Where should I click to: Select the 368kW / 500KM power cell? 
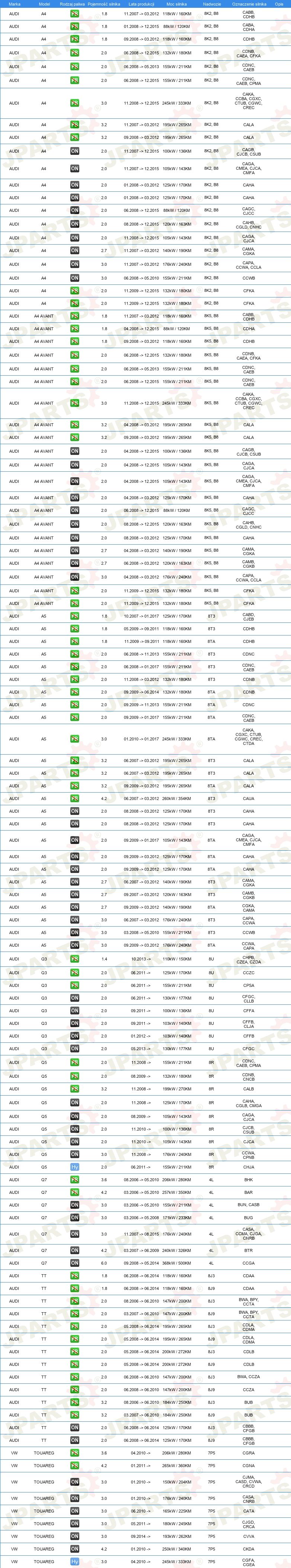click(x=176, y=1263)
